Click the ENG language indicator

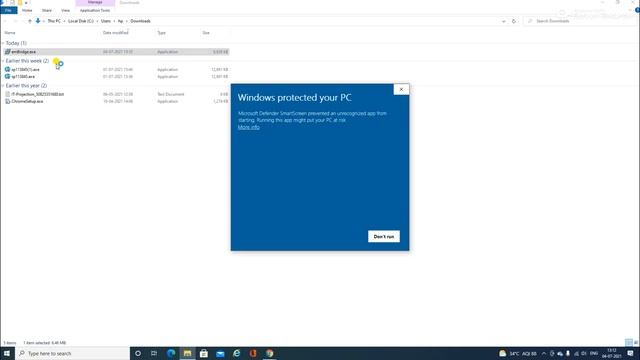[594, 353]
